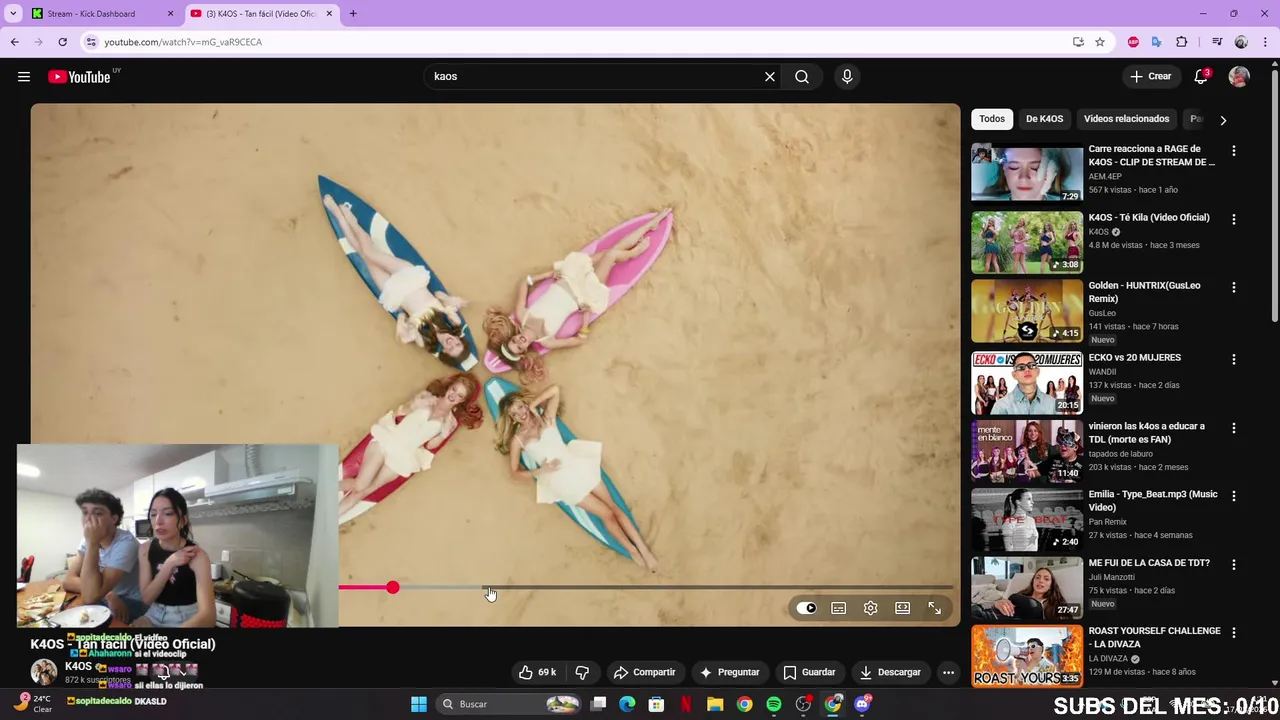Open Adblock Plus extension
Image resolution: width=1280 pixels, height=720 pixels.
tap(1133, 42)
